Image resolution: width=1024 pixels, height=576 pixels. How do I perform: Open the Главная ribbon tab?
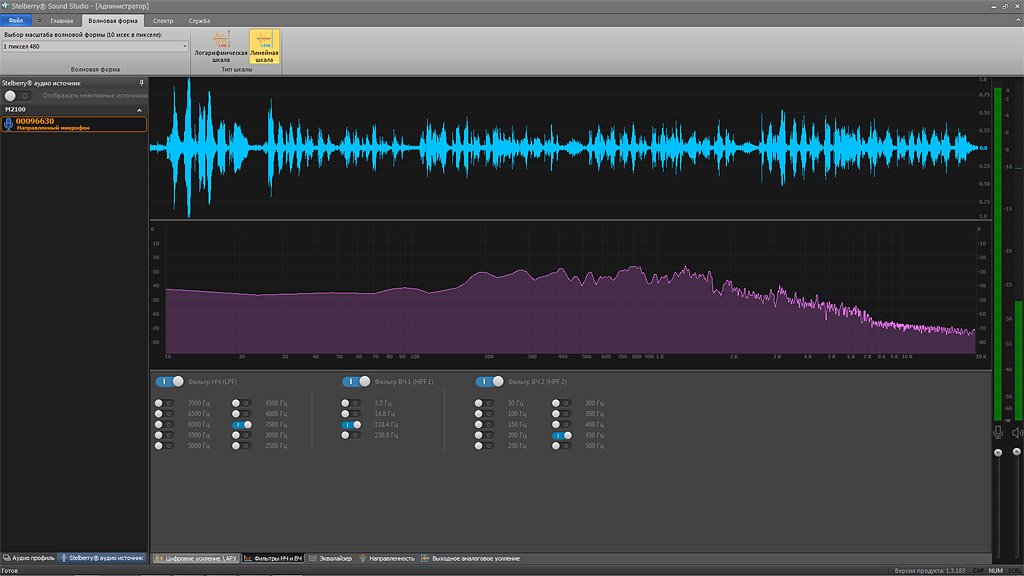[x=62, y=19]
